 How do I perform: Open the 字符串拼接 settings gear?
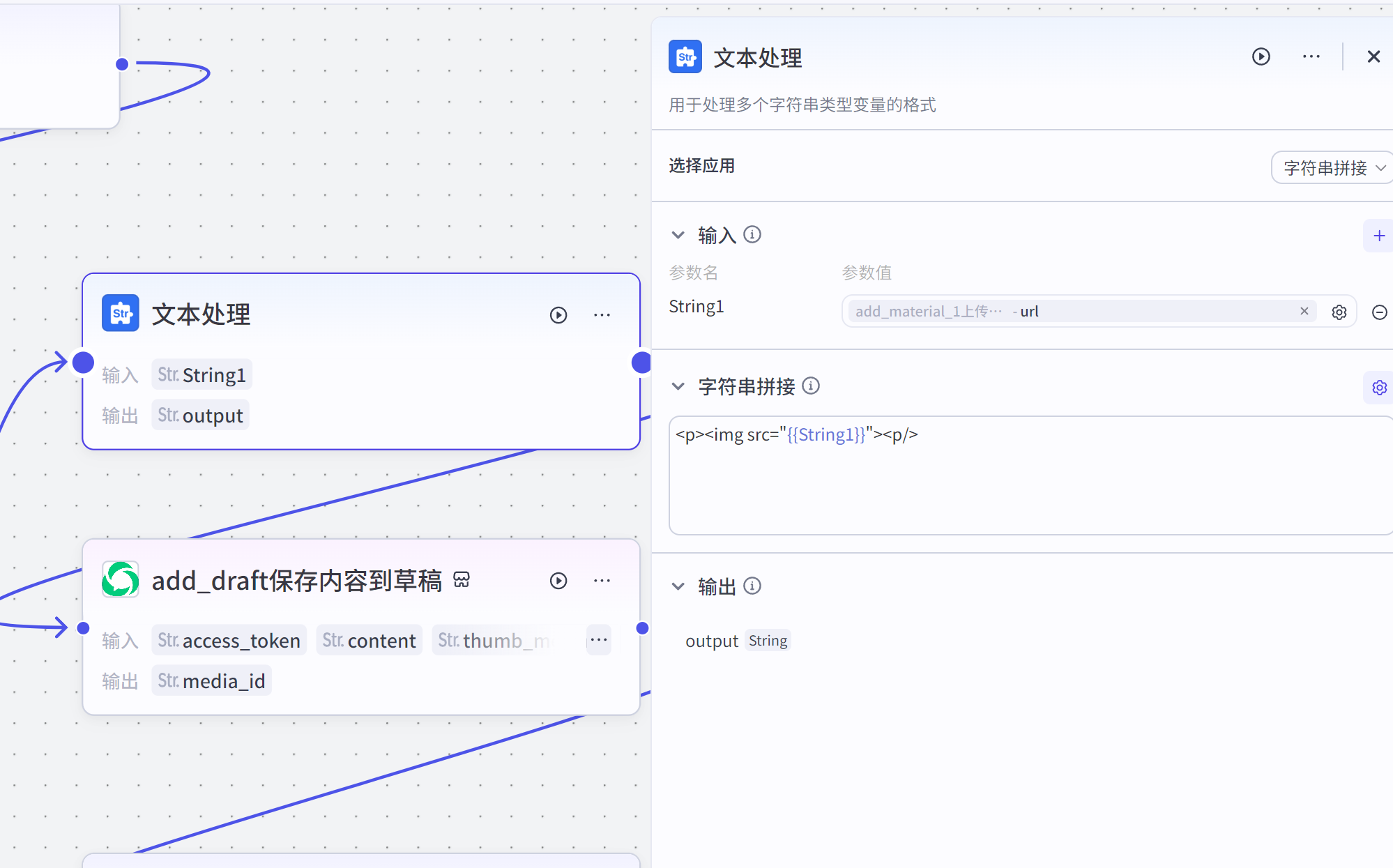pyautogui.click(x=1378, y=388)
